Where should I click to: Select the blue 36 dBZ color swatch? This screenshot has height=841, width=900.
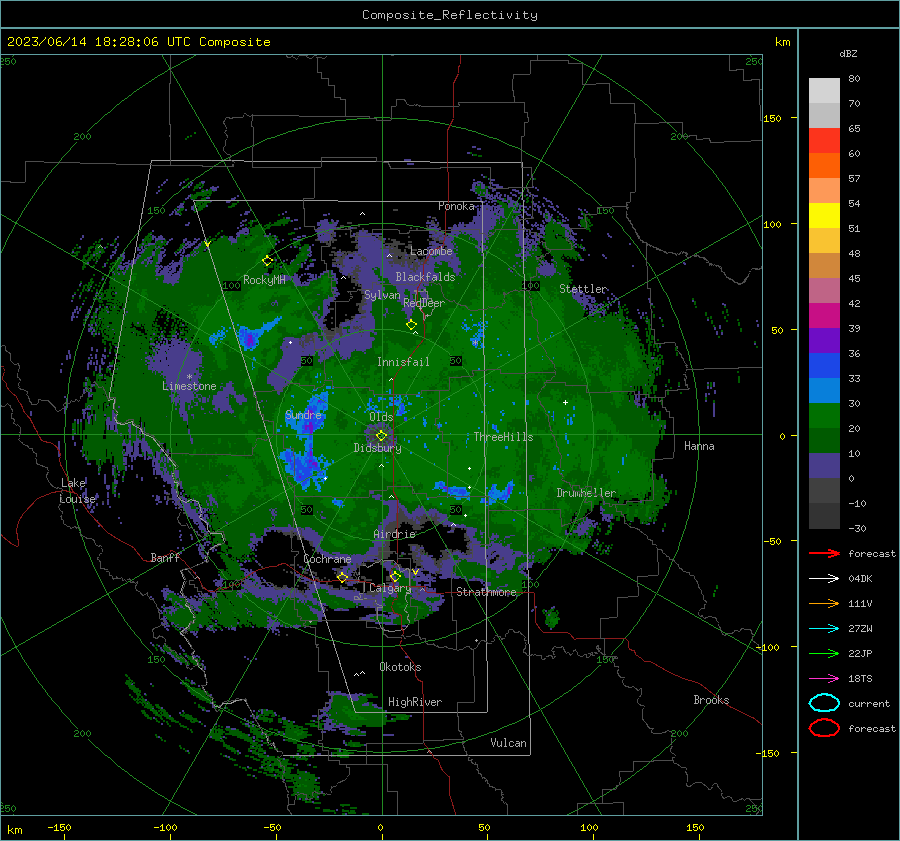pos(824,365)
